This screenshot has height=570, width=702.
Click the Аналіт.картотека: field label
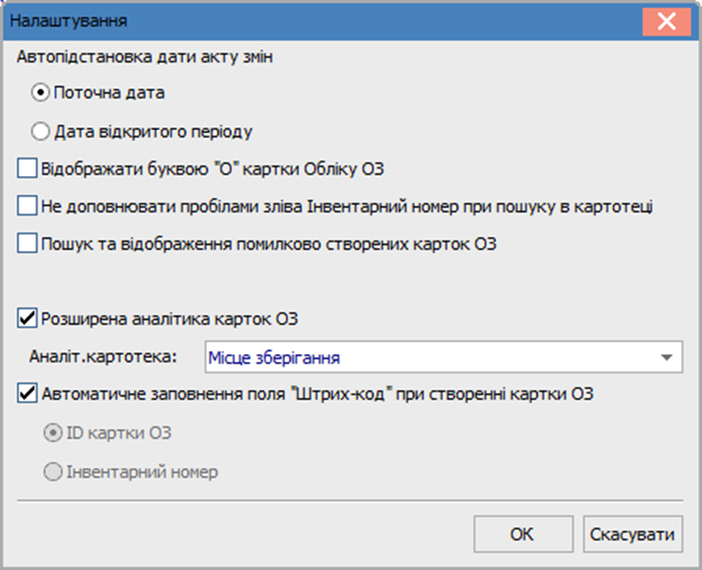[x=103, y=356]
